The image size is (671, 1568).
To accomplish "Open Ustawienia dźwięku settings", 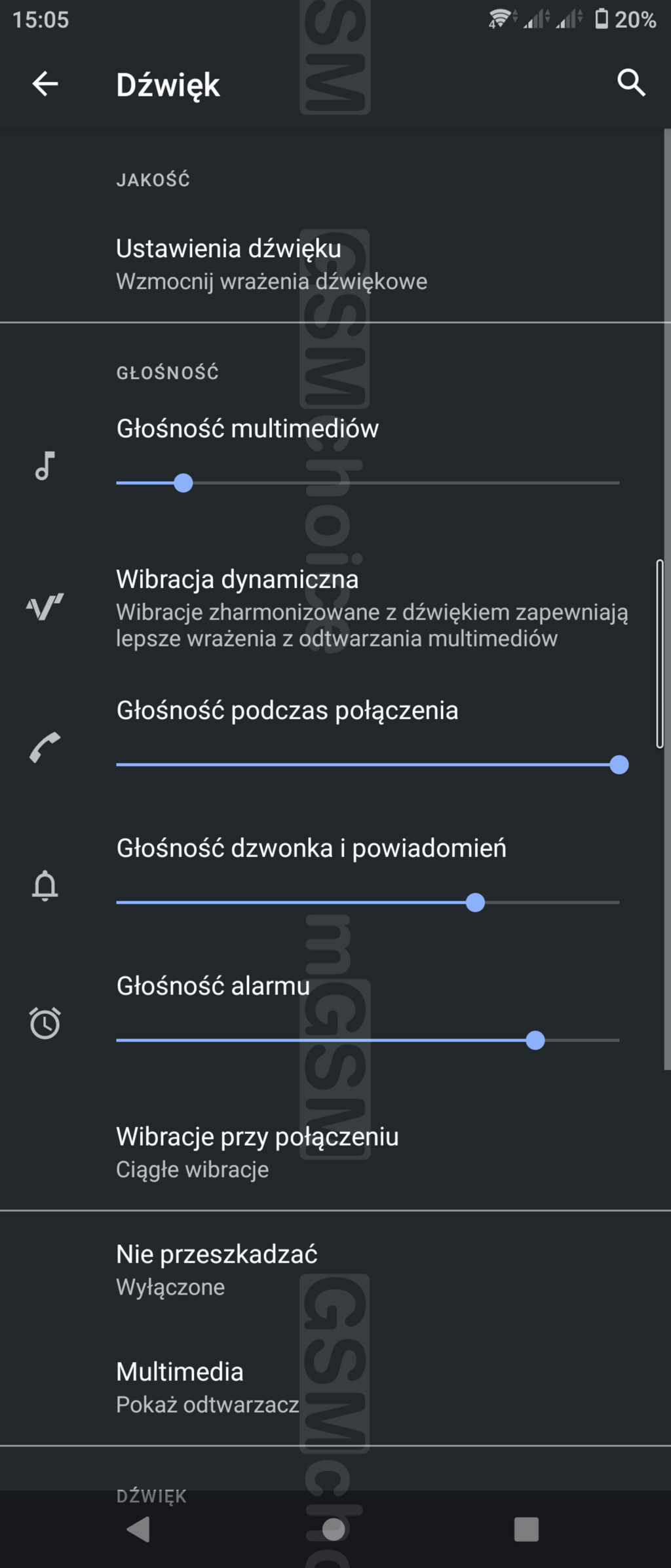I will 271,264.
